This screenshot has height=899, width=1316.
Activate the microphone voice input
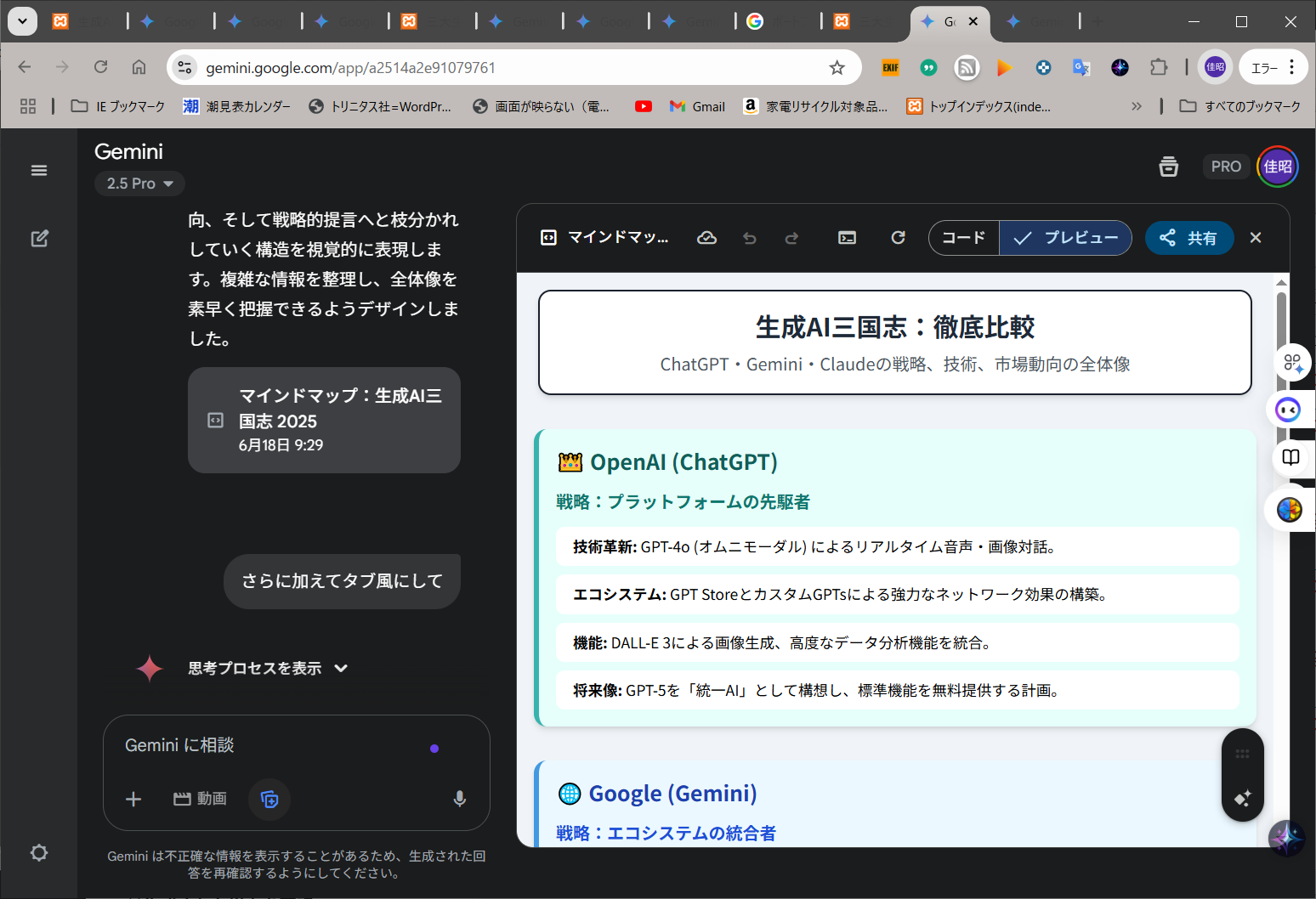tap(459, 799)
